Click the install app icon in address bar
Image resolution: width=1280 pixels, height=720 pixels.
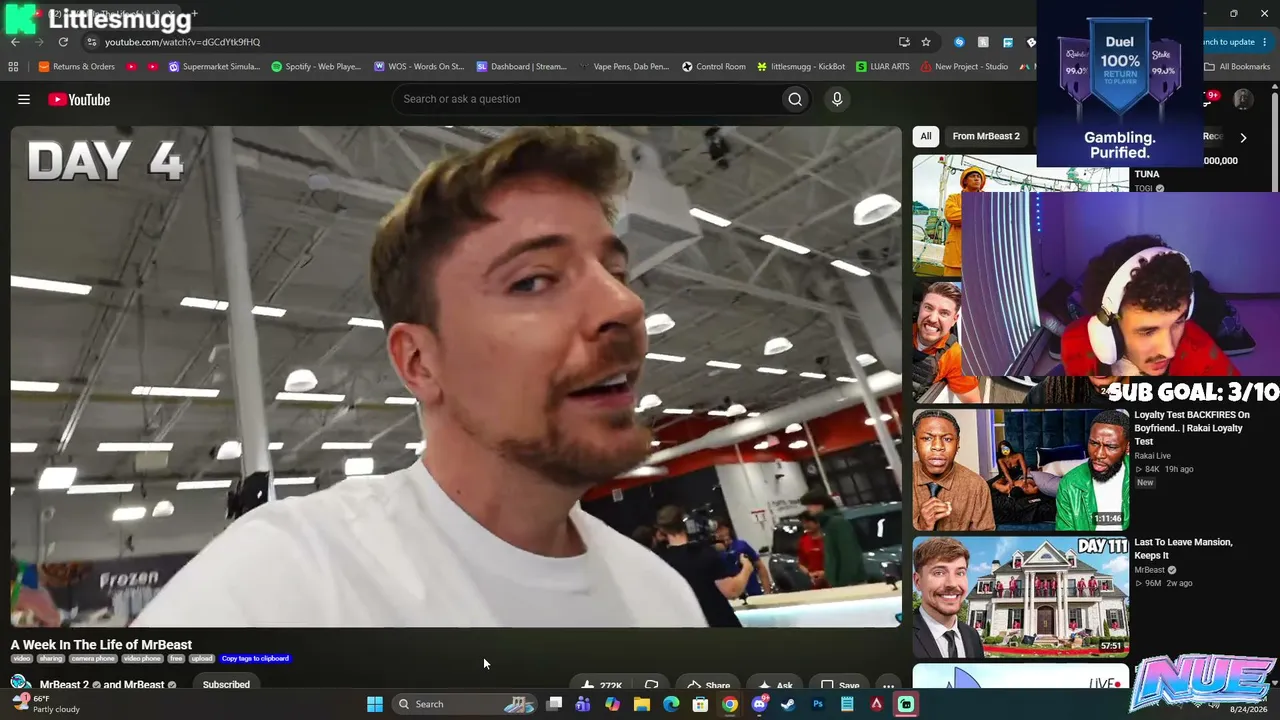pyautogui.click(x=904, y=42)
